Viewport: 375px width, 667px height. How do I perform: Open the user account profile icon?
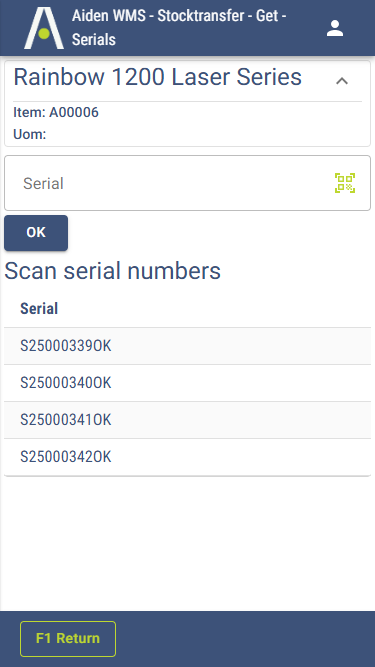335,29
